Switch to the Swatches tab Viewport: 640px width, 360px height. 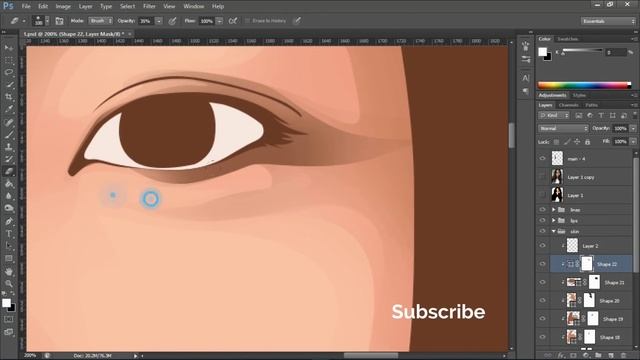567,39
